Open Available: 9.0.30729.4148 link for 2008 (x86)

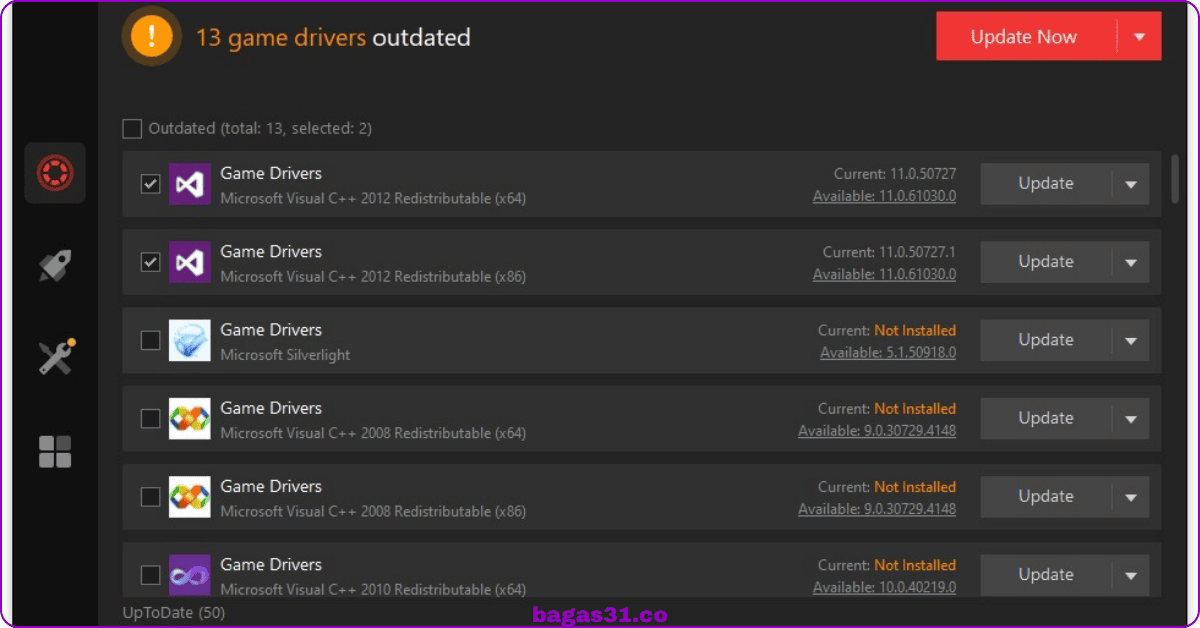coord(877,509)
